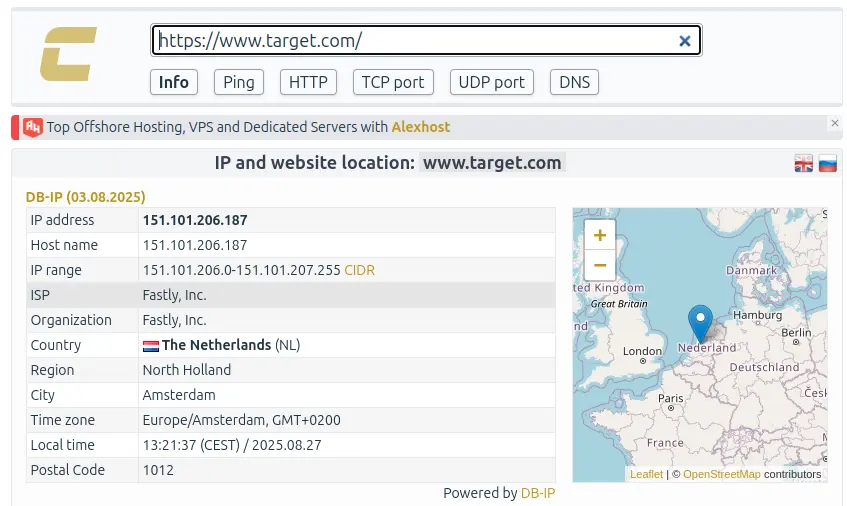
Task: Open the DB-IP powered-by link
Action: (537, 493)
